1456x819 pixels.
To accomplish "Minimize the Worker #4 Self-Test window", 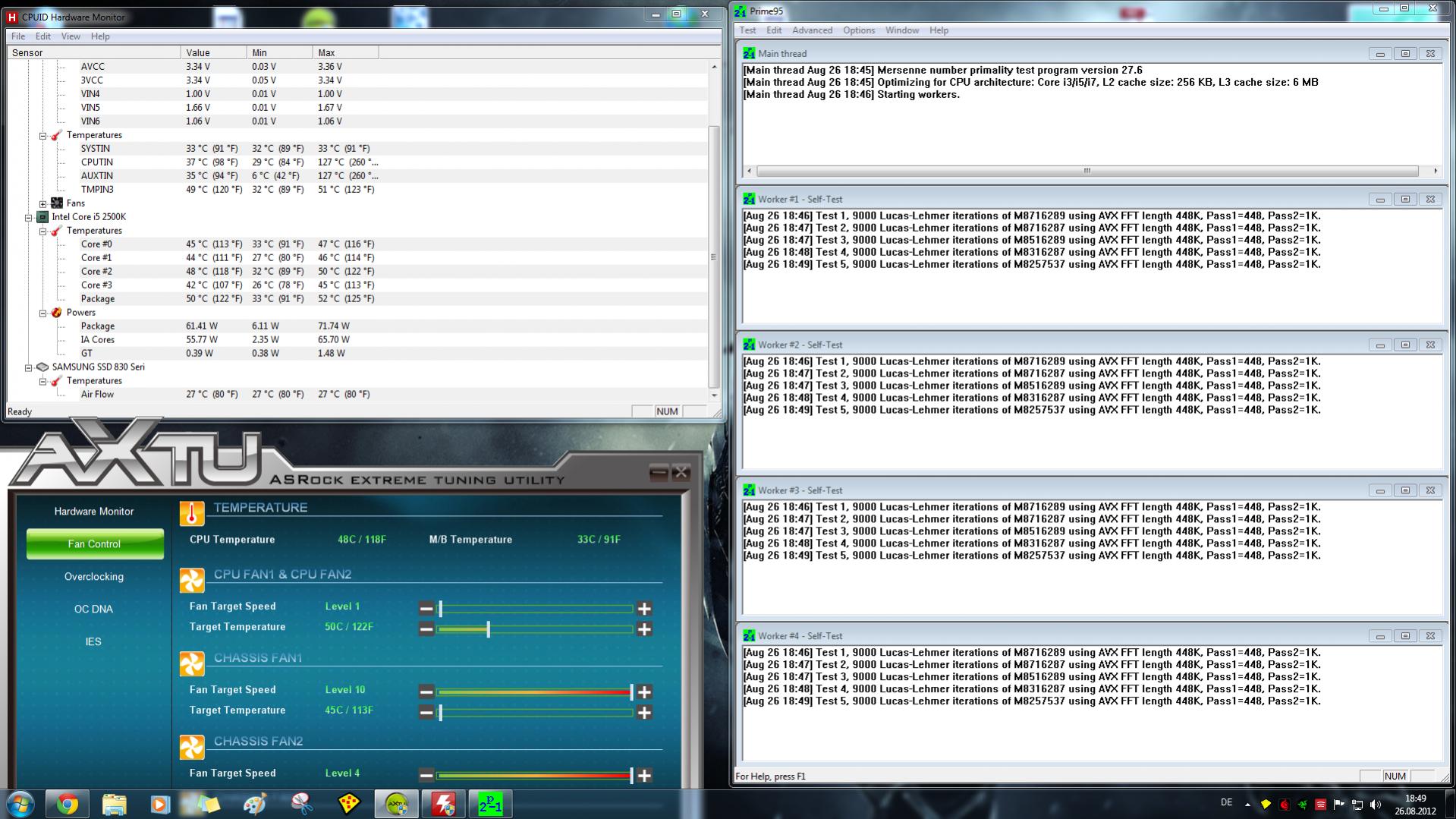I will pos(1380,636).
